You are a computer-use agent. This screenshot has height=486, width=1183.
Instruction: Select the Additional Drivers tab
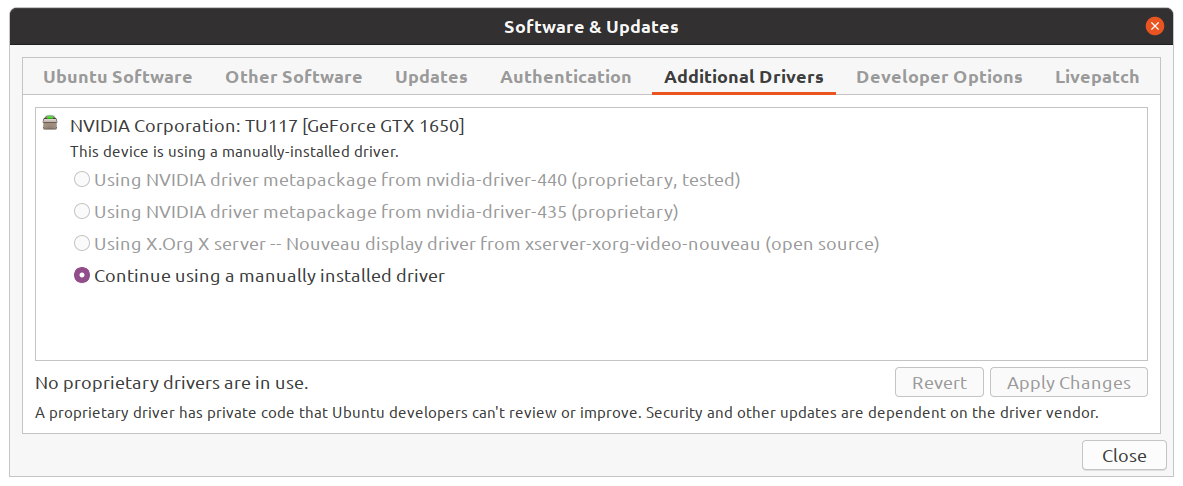coord(744,77)
